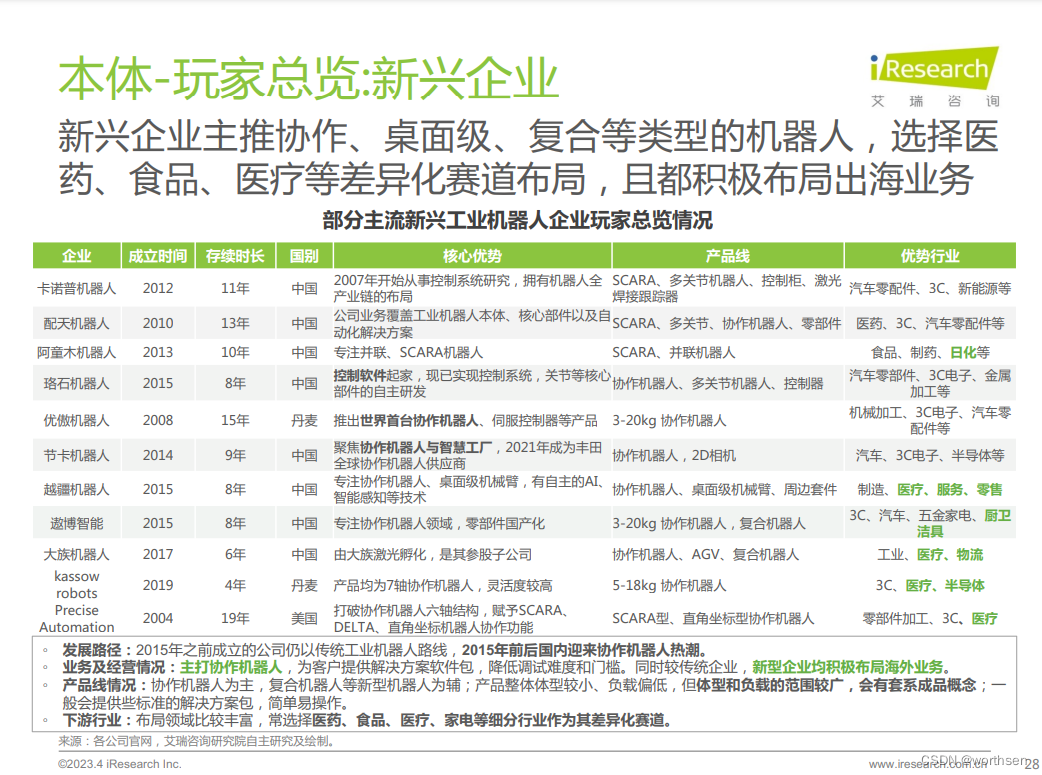The width and height of the screenshot is (1042, 775).
Task: Click founding year 2012 for 卡诺普
Action: (x=157, y=288)
